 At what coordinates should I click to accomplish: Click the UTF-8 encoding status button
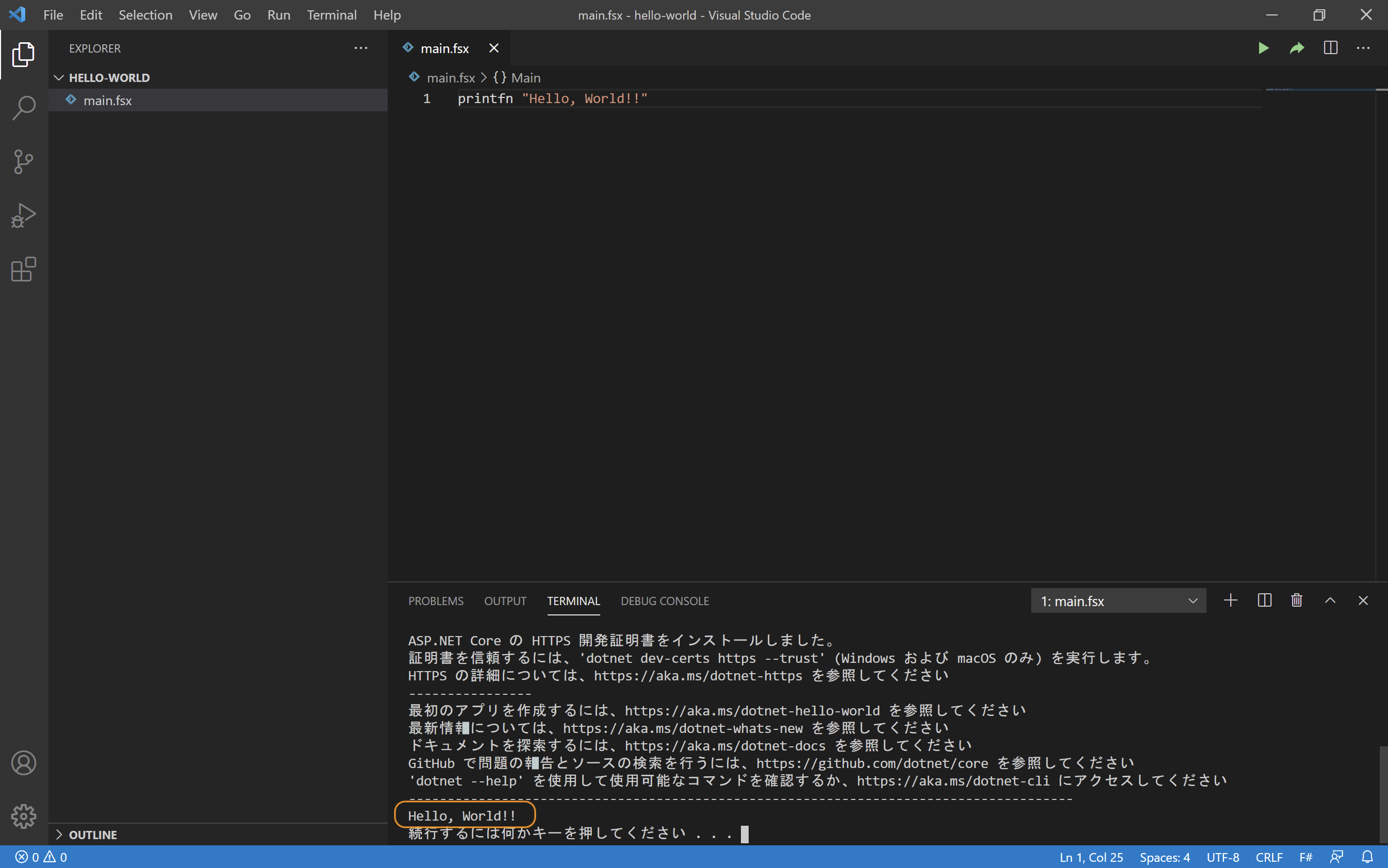pyautogui.click(x=1222, y=857)
